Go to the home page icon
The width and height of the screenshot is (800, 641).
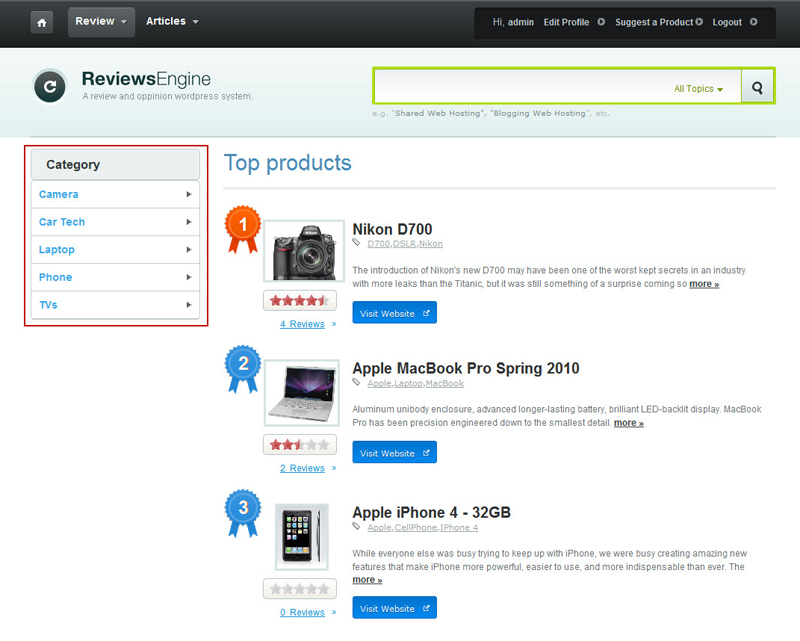(42, 22)
